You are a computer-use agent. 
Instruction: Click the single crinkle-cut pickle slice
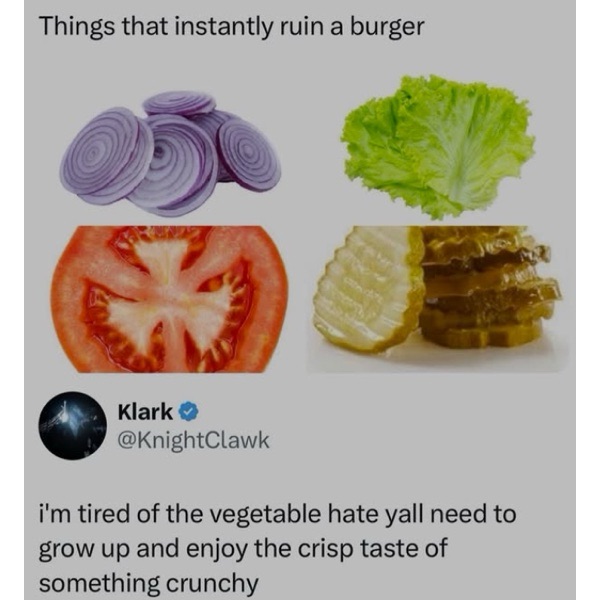coord(367,289)
